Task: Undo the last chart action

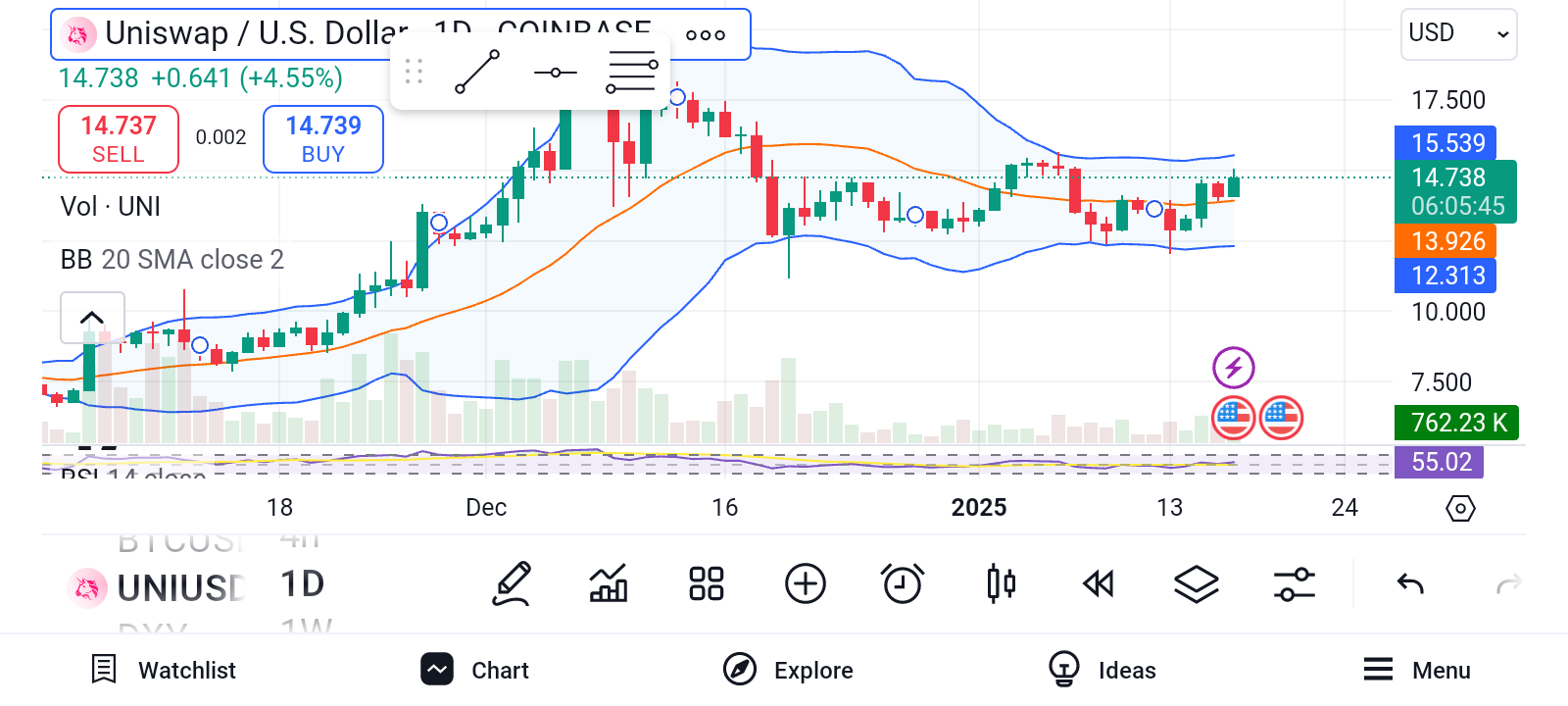Action: tap(1410, 584)
